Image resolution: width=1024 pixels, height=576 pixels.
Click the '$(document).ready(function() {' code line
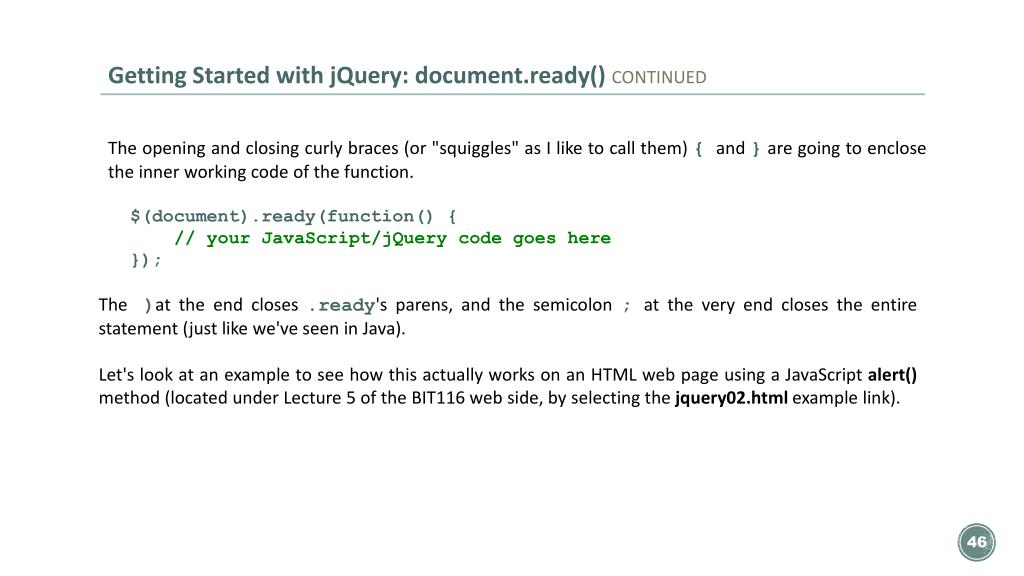click(294, 216)
